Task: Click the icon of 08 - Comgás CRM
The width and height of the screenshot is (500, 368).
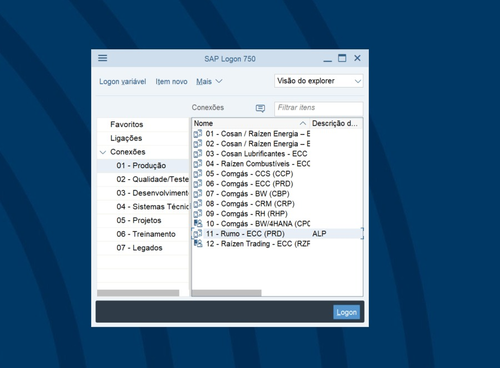Action: tap(198, 204)
